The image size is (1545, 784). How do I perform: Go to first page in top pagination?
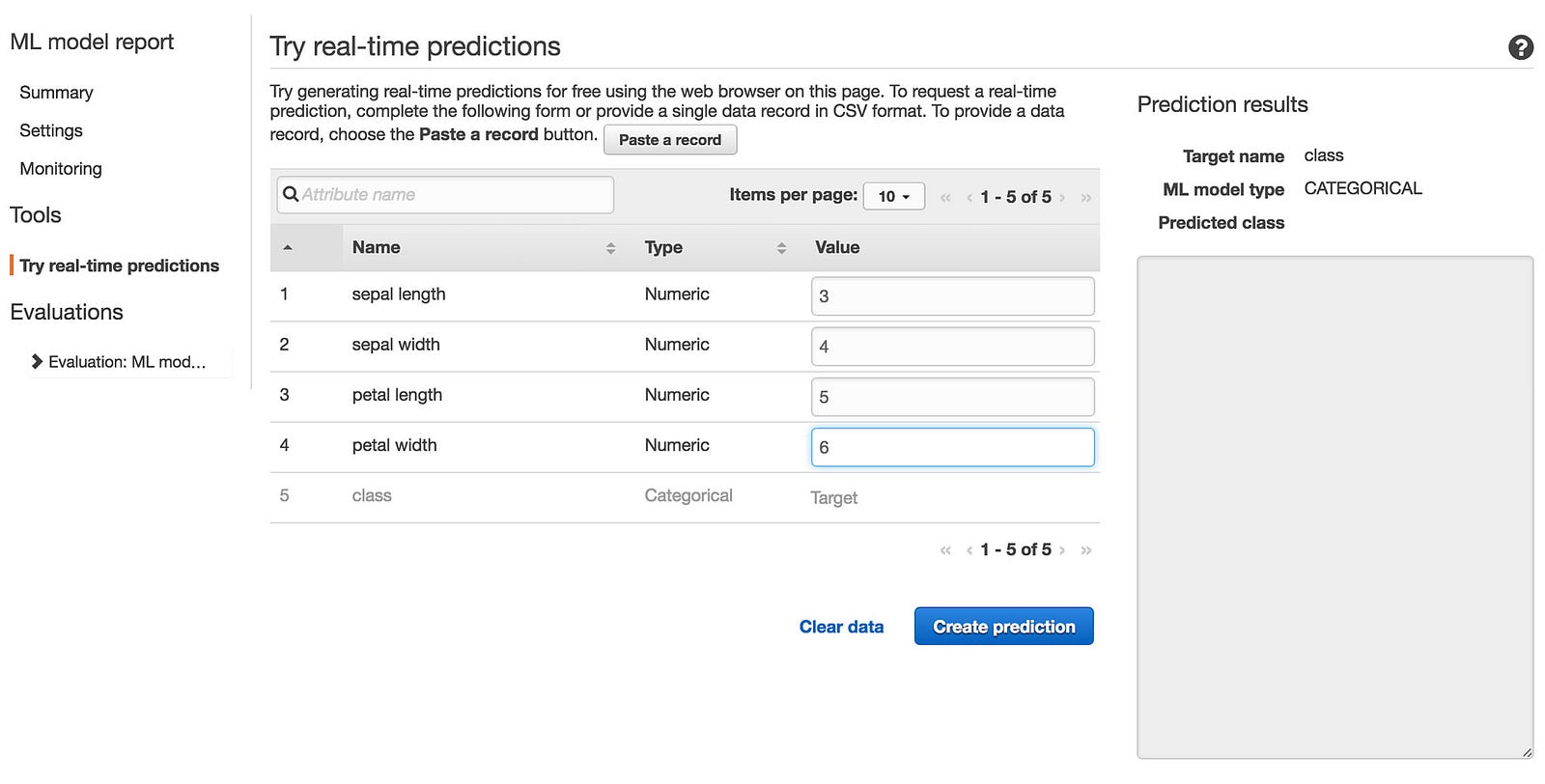click(945, 197)
